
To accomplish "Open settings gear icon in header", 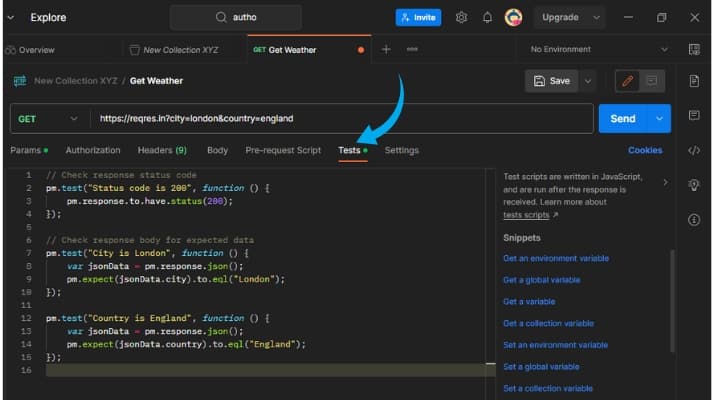I will pos(461,17).
